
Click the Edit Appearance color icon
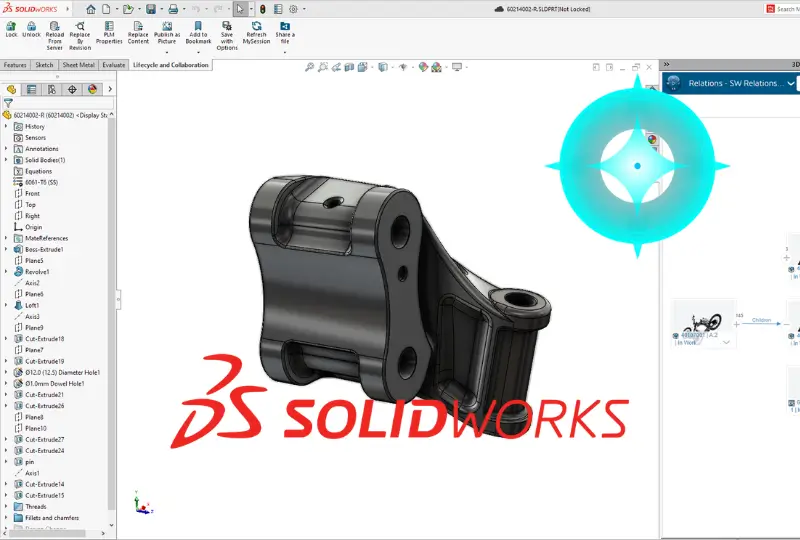(423, 67)
